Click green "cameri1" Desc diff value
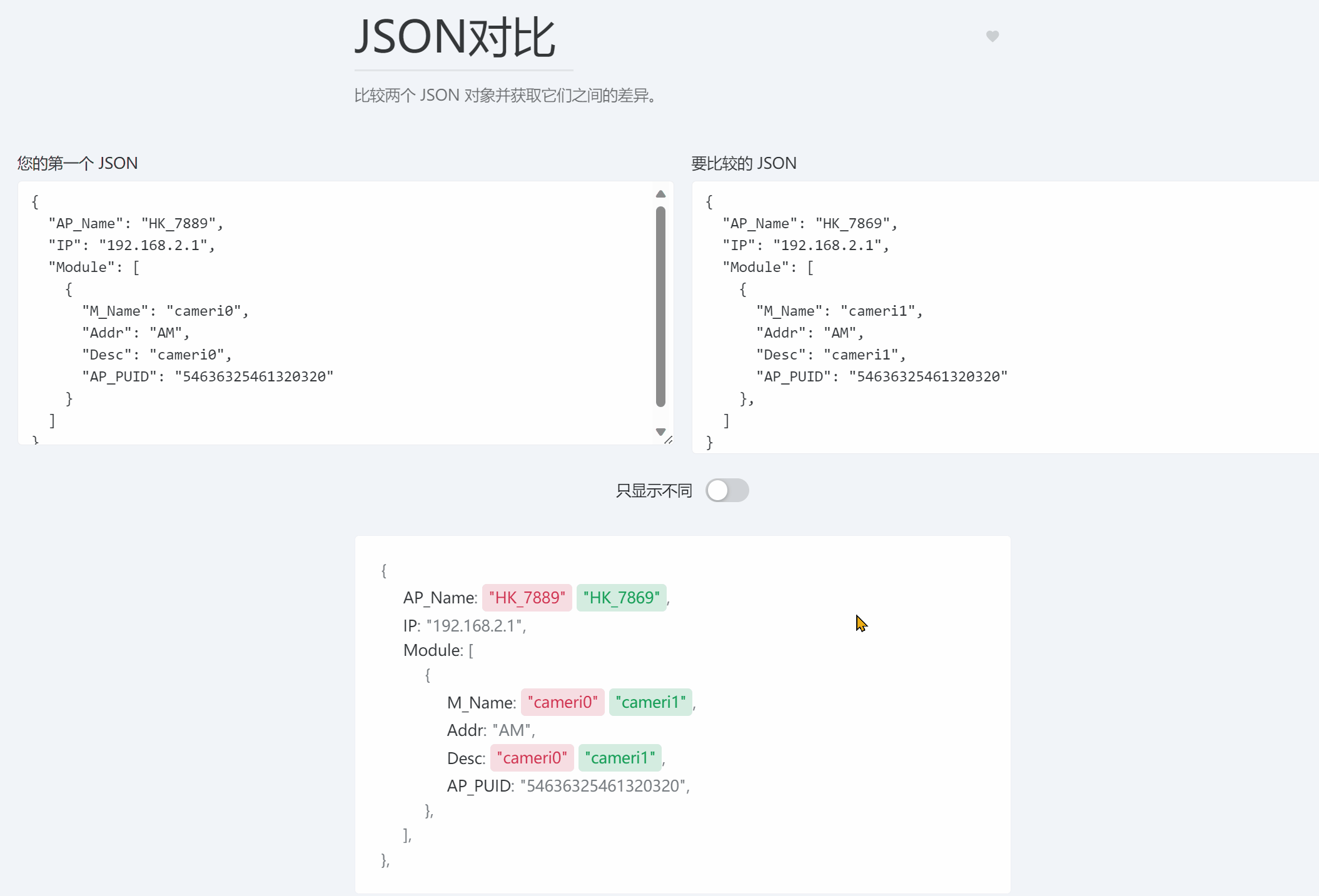This screenshot has height=896, width=1319. [x=620, y=758]
